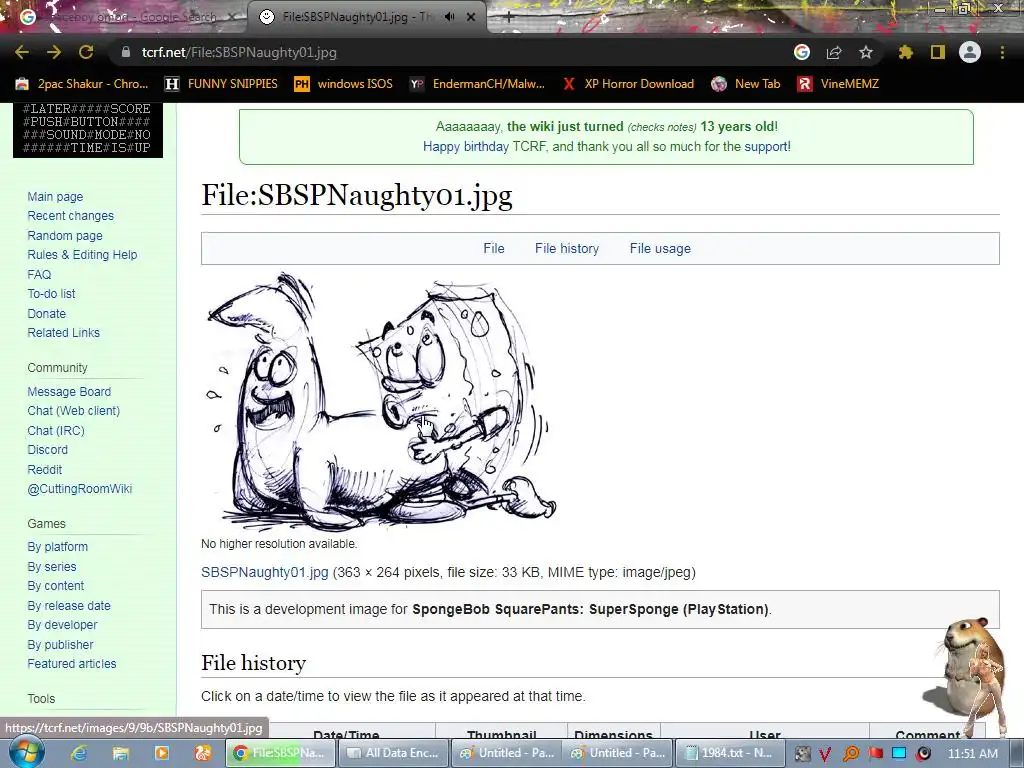This screenshot has width=1024, height=768.
Task: Jump to the File section tab
Action: click(x=494, y=248)
